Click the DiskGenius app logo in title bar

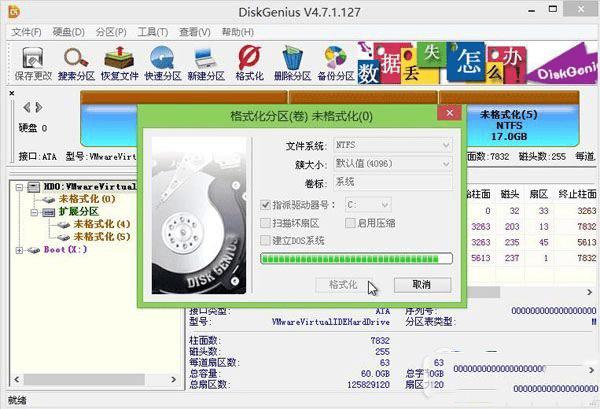14,11
